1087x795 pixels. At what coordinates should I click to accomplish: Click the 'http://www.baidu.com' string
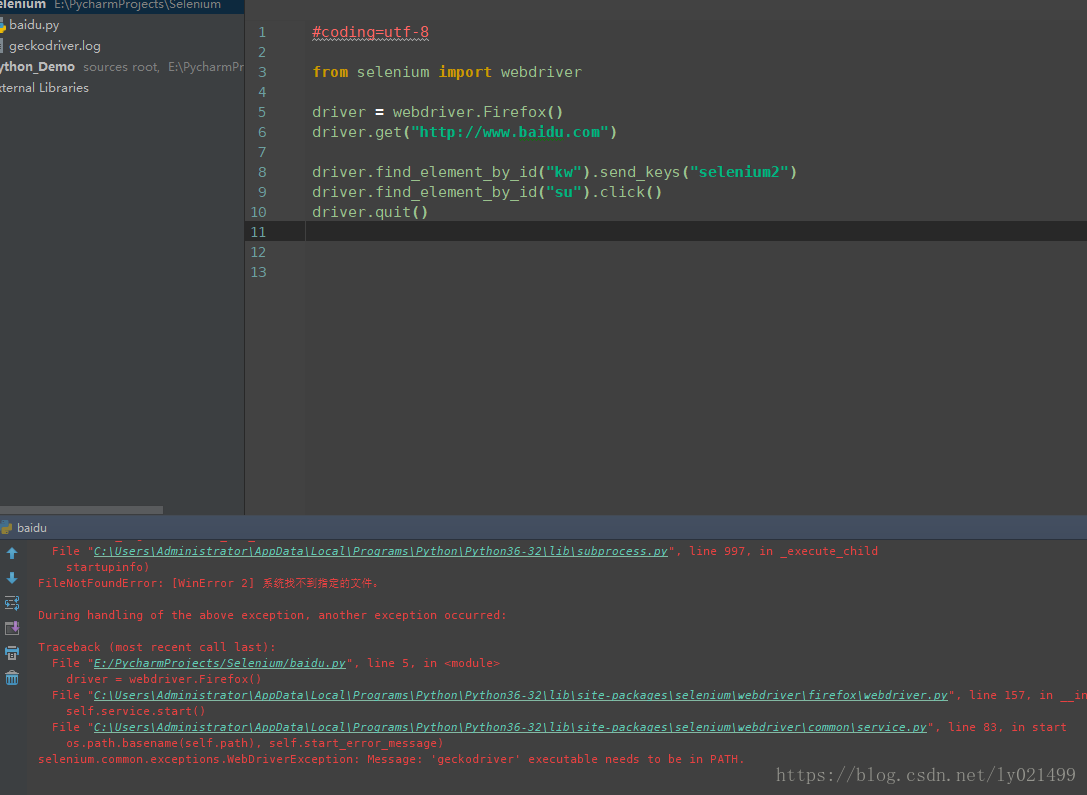(510, 132)
